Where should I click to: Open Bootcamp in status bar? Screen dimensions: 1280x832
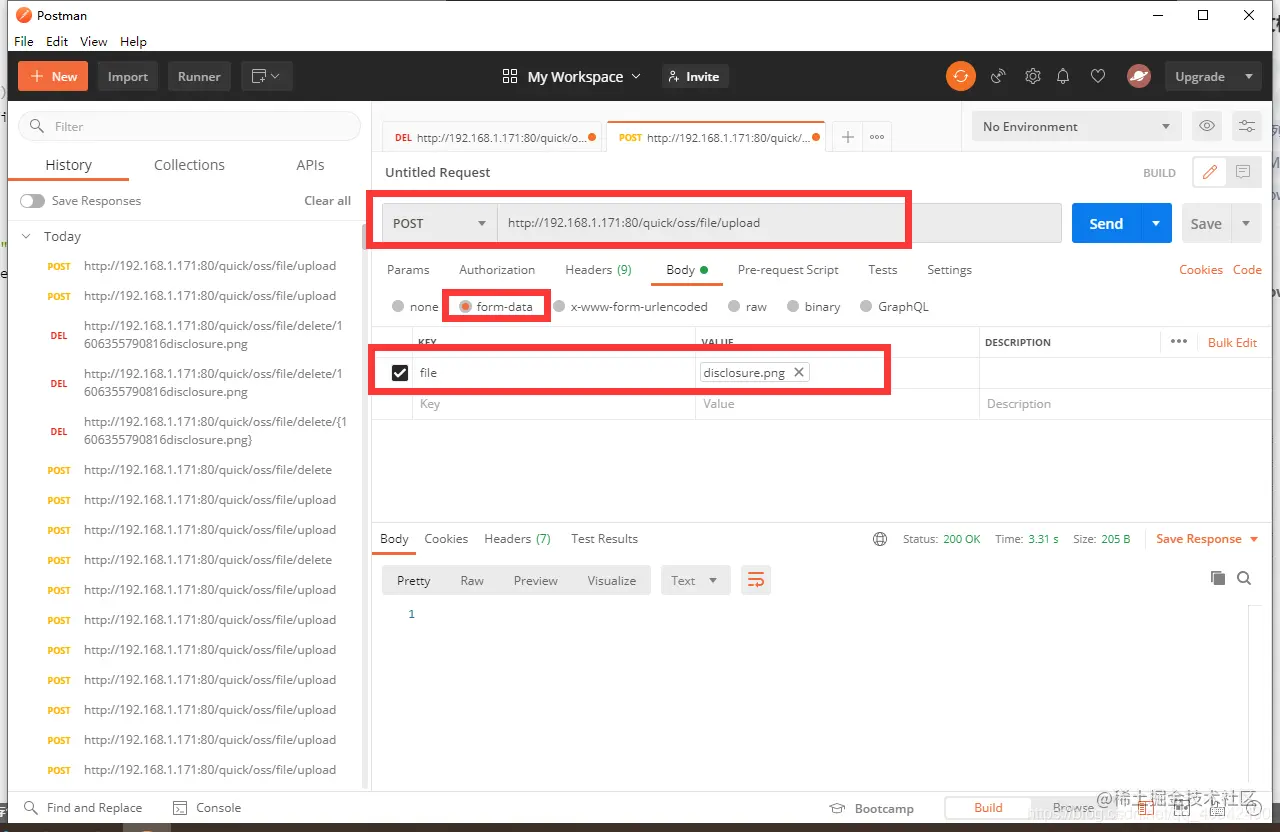tap(872, 808)
